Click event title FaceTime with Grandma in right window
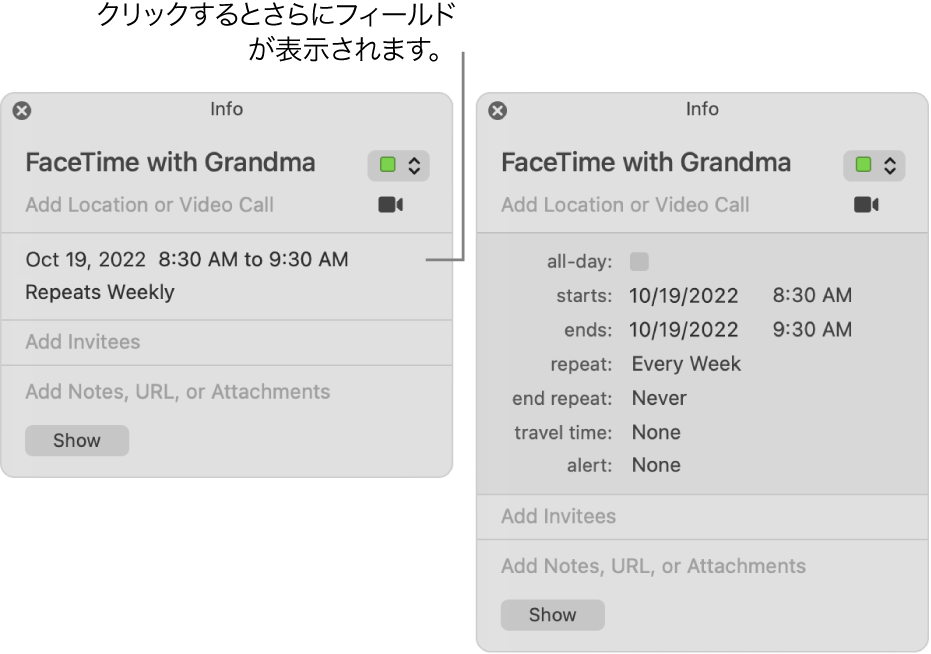 (x=646, y=163)
